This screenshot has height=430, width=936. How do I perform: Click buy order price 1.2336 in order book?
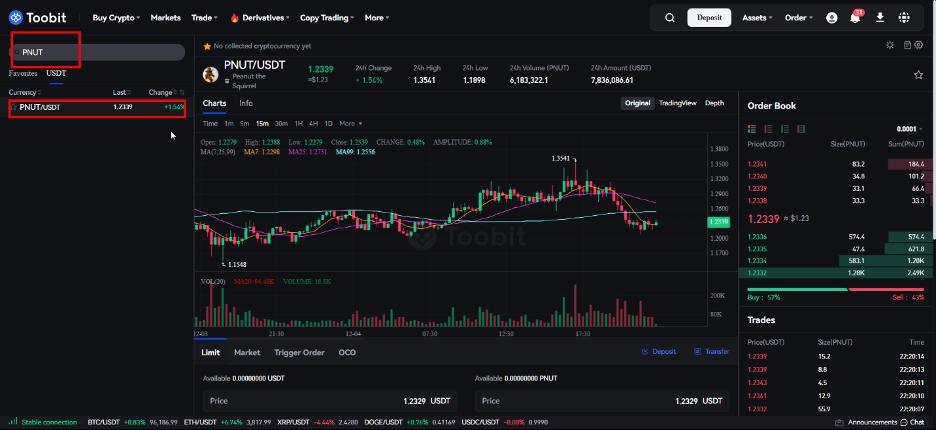point(757,237)
